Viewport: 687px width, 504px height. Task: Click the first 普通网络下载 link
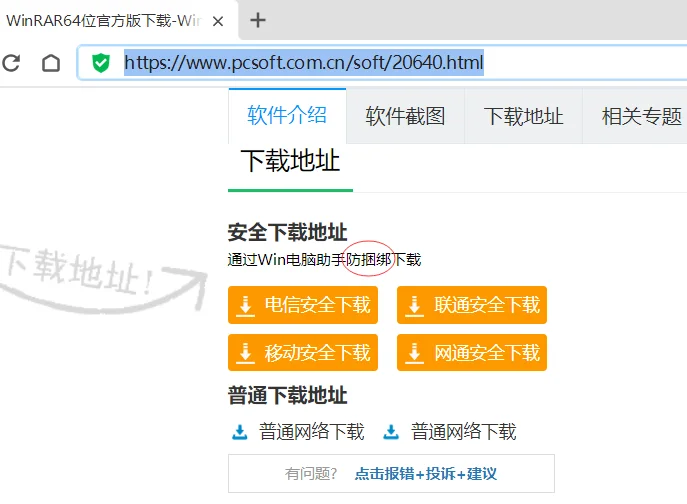[x=312, y=432]
